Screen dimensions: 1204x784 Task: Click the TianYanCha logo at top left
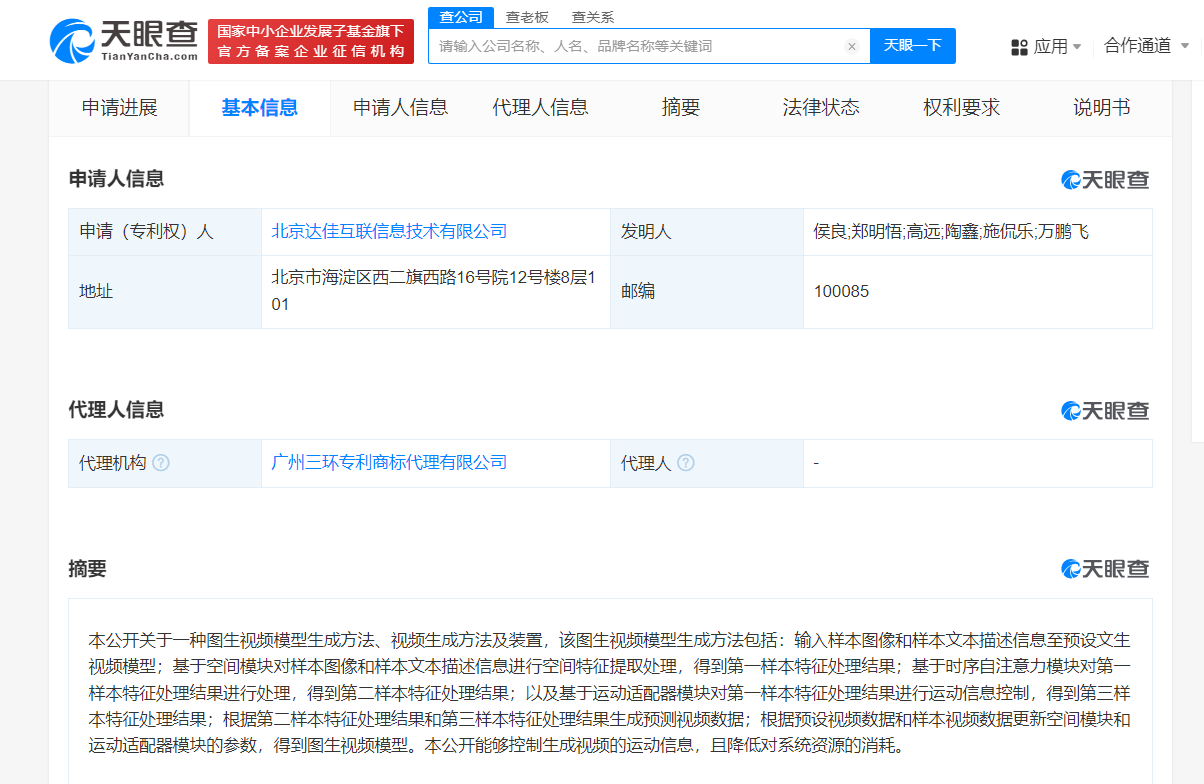(123, 41)
